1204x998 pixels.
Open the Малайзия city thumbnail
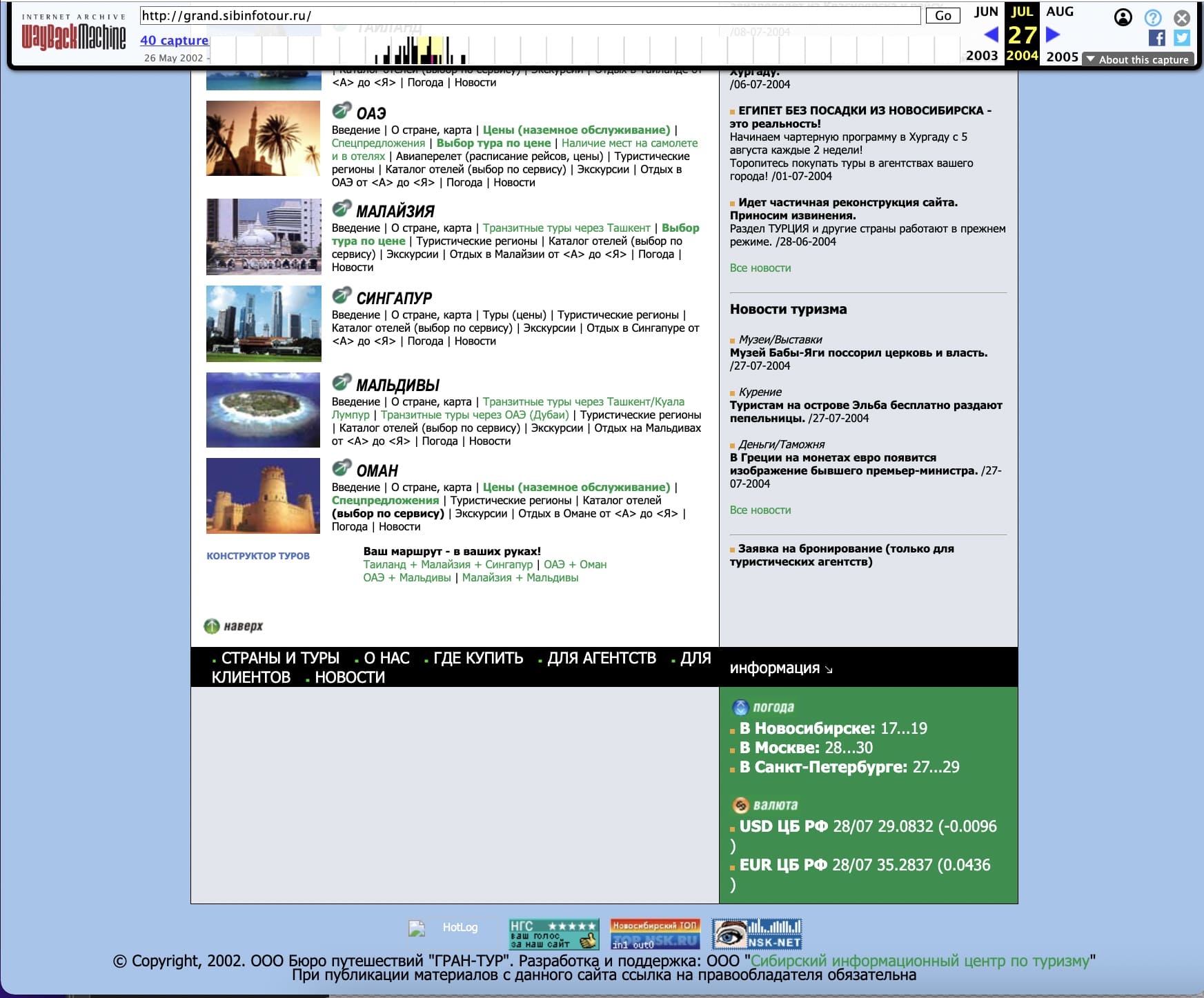point(264,237)
